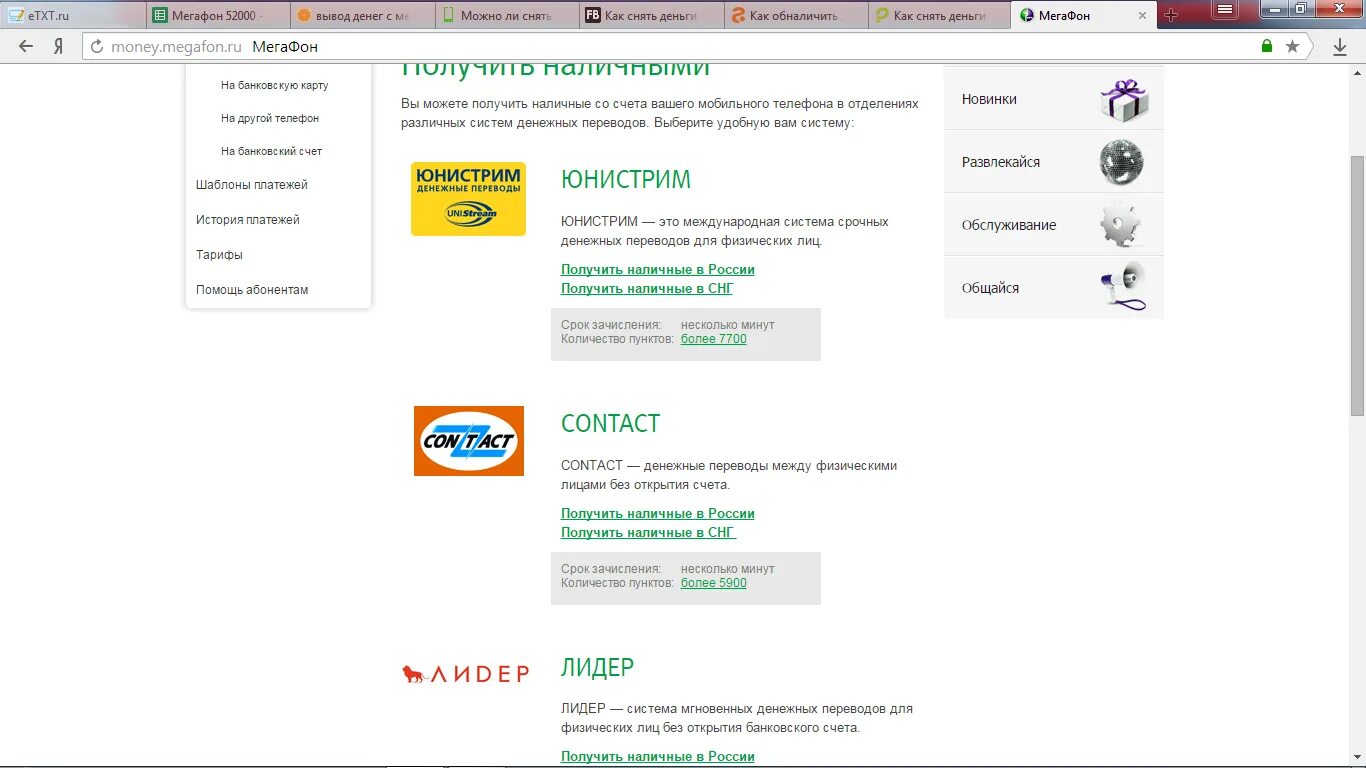Screen dimensions: 1366x768
Task: Open the browser hamburger menu in title bar
Action: pos(1223,9)
